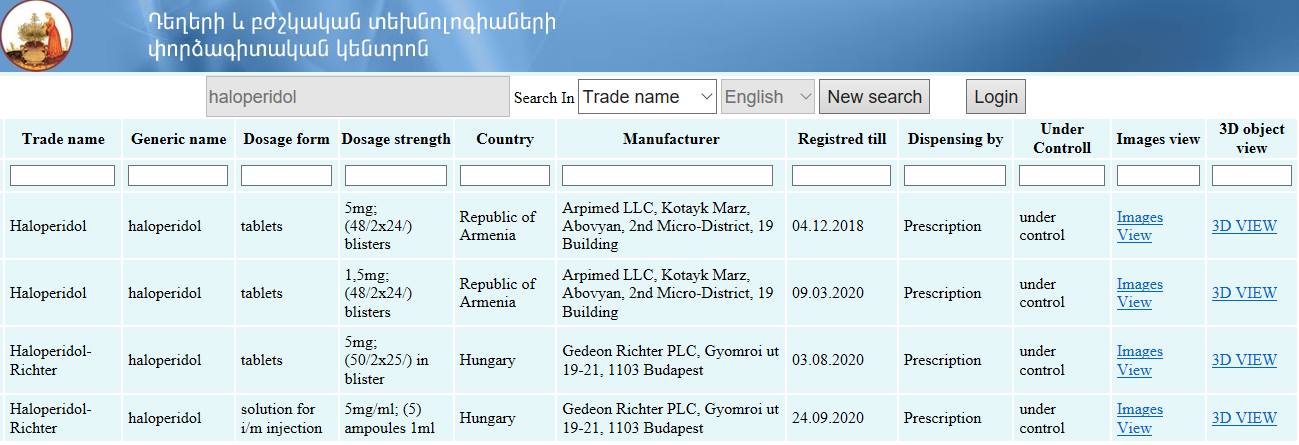Click the Dosage strength column filter box

coord(396,176)
